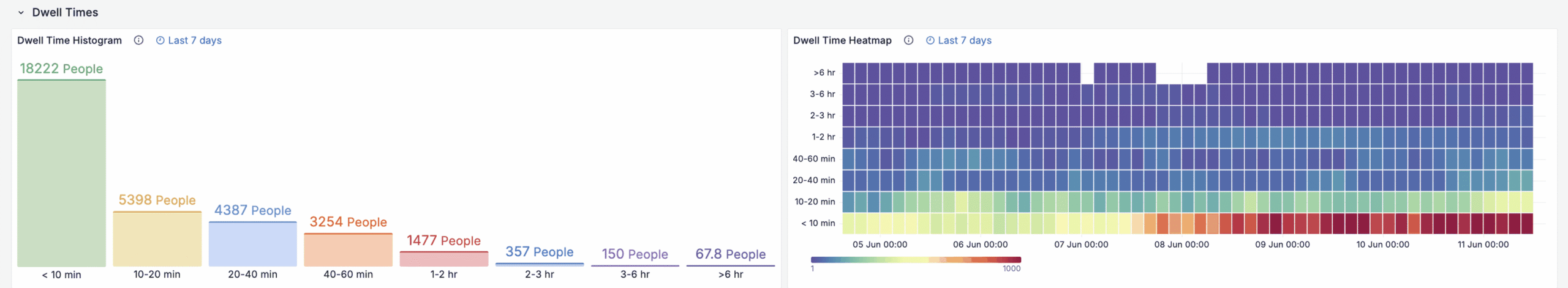Click the Dwell Time Histogram panel title

click(69, 40)
